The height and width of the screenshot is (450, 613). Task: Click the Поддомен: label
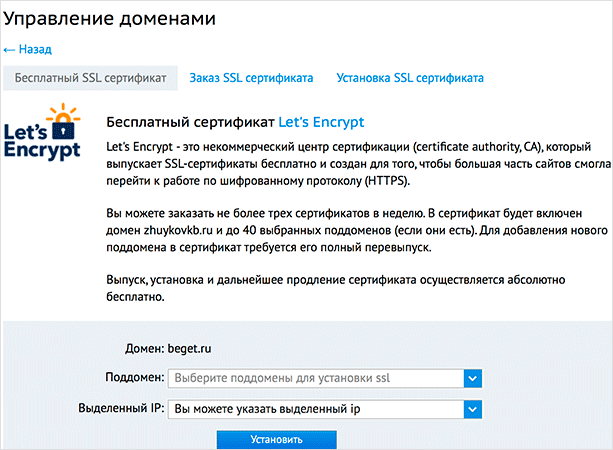[x=135, y=377]
